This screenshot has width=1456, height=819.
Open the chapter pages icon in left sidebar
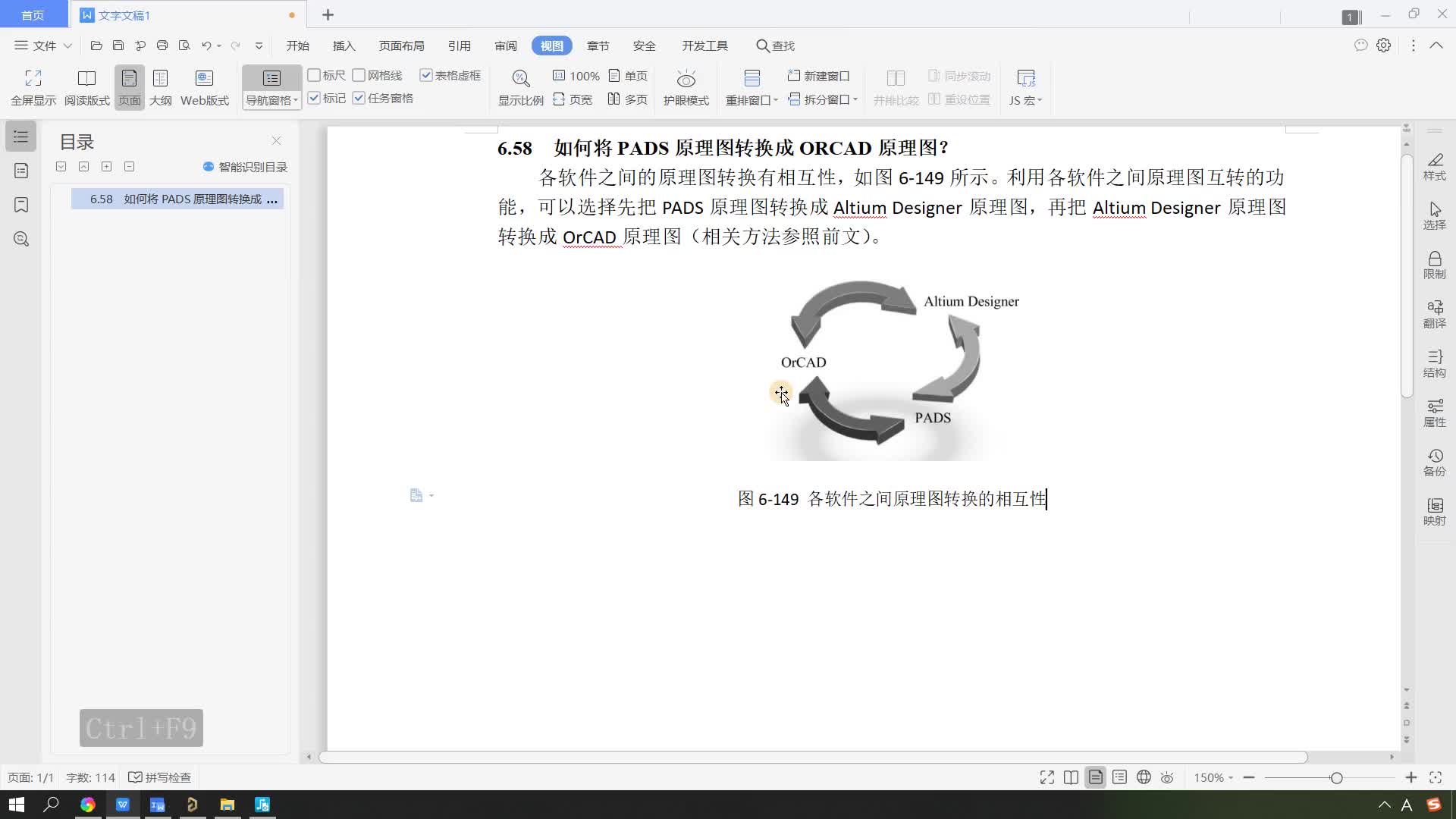pyautogui.click(x=21, y=171)
